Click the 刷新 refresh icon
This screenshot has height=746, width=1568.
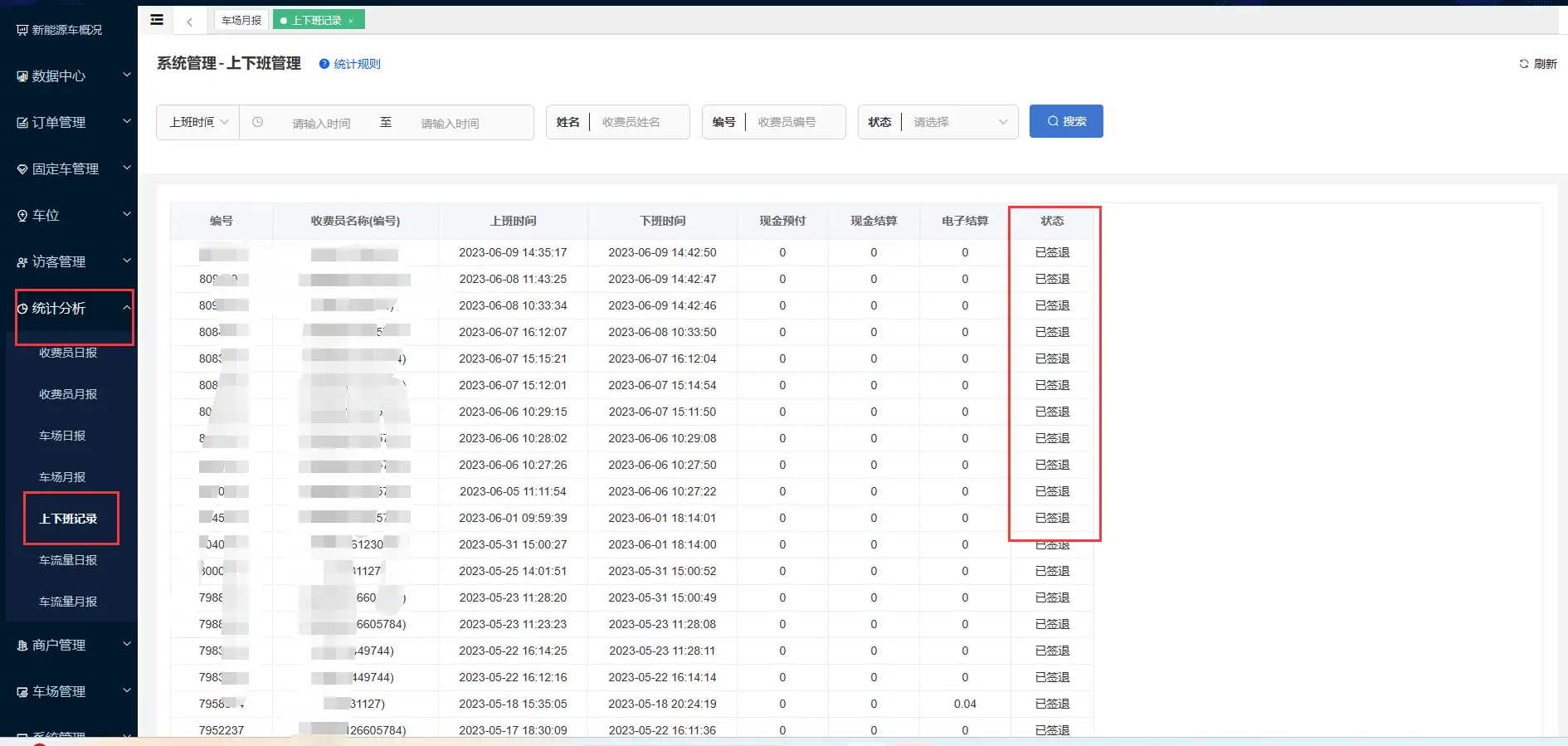(x=1523, y=64)
